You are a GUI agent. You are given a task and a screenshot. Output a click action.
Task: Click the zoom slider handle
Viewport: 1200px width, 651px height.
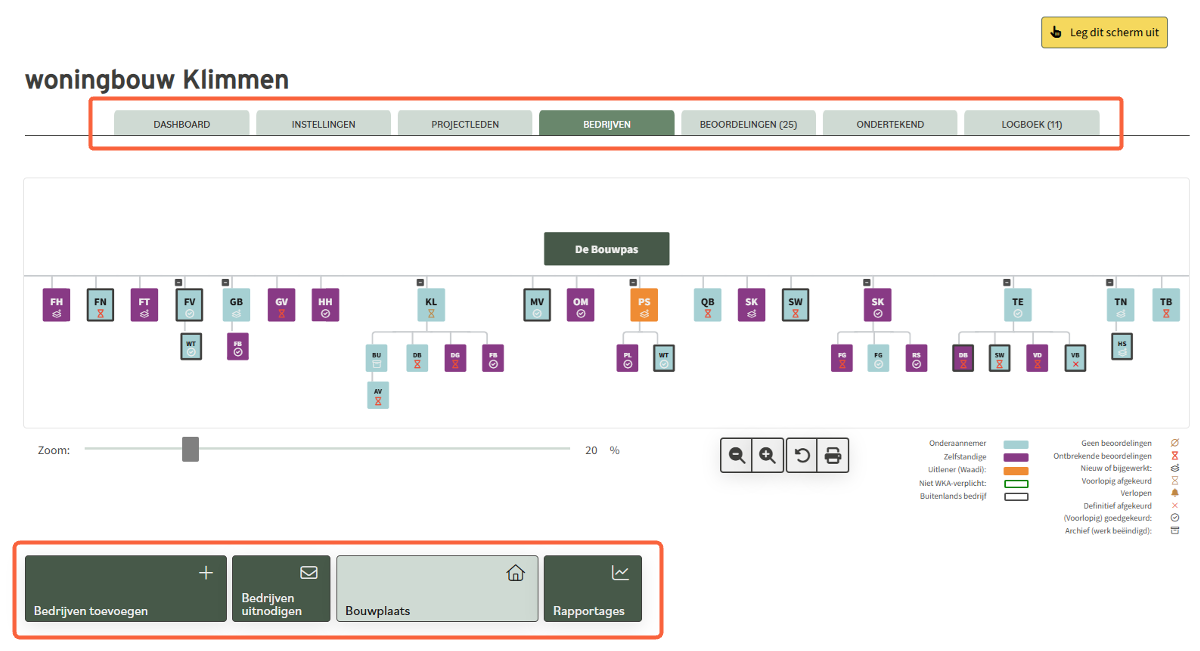point(190,449)
